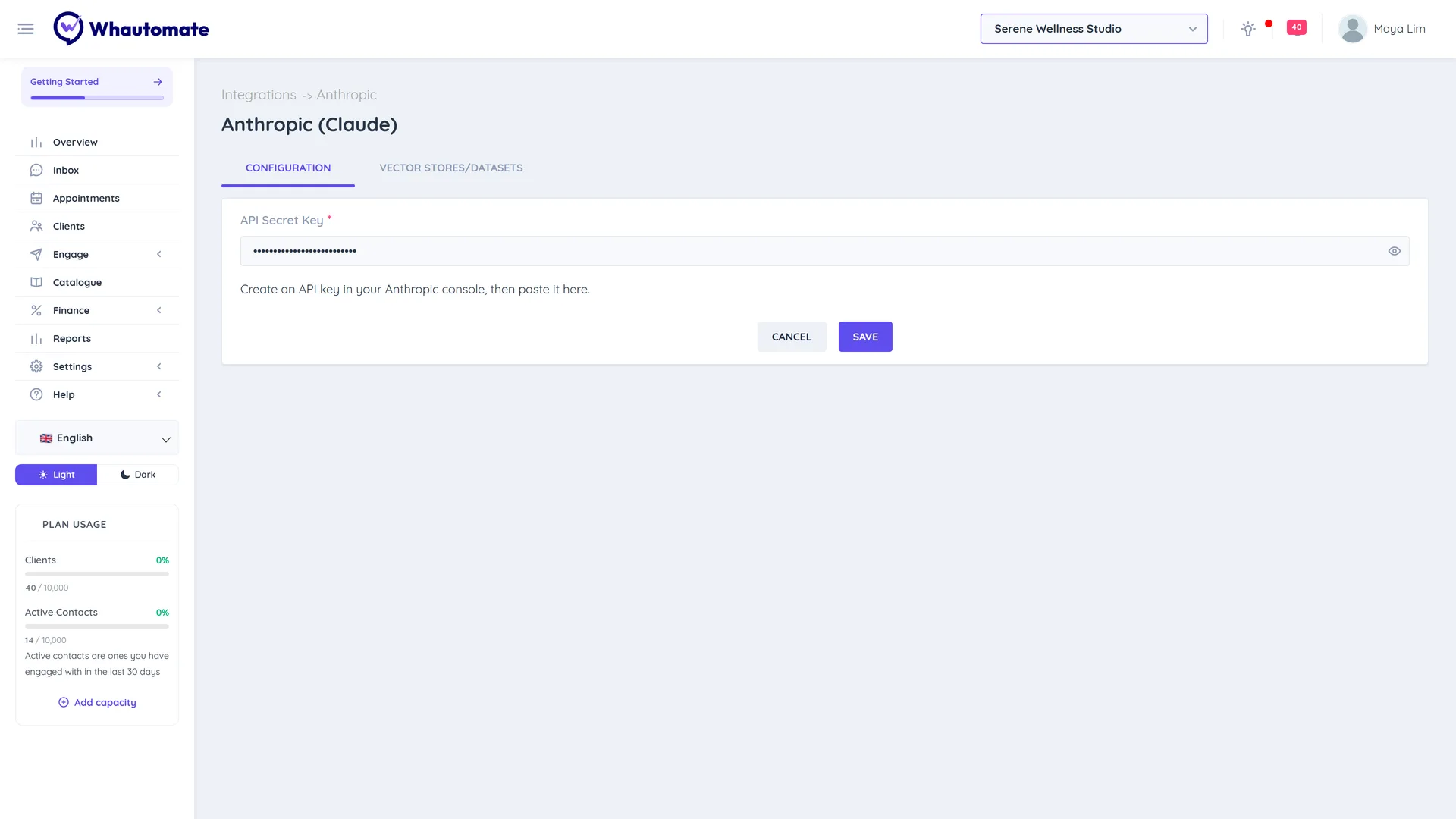Image resolution: width=1456 pixels, height=819 pixels.
Task: Expand the Finance submenu chevron
Action: (x=159, y=311)
